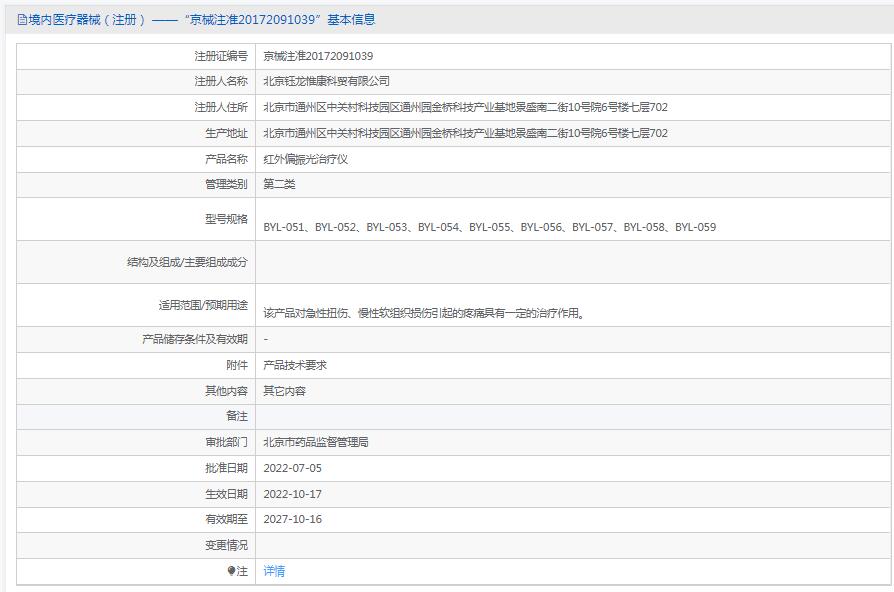Click the 结构及组成/主要组成成分 label

pos(188,262)
